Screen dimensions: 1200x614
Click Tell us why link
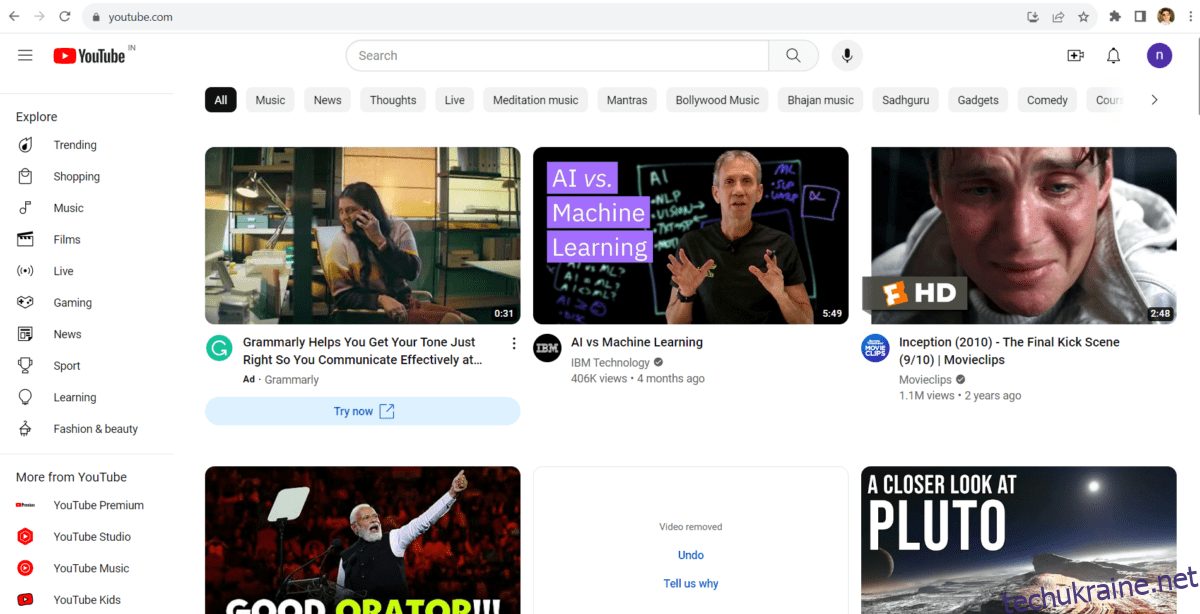coord(691,584)
